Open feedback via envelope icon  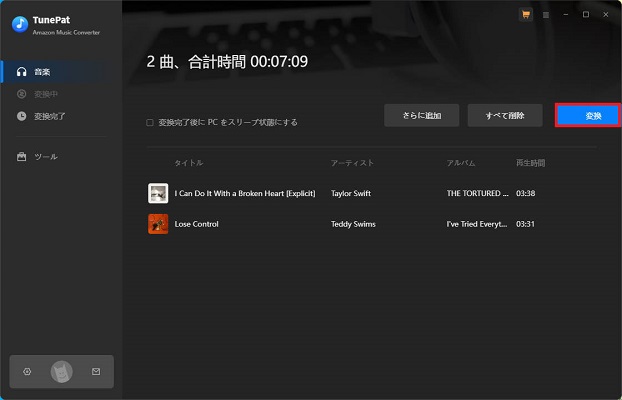[x=96, y=371]
